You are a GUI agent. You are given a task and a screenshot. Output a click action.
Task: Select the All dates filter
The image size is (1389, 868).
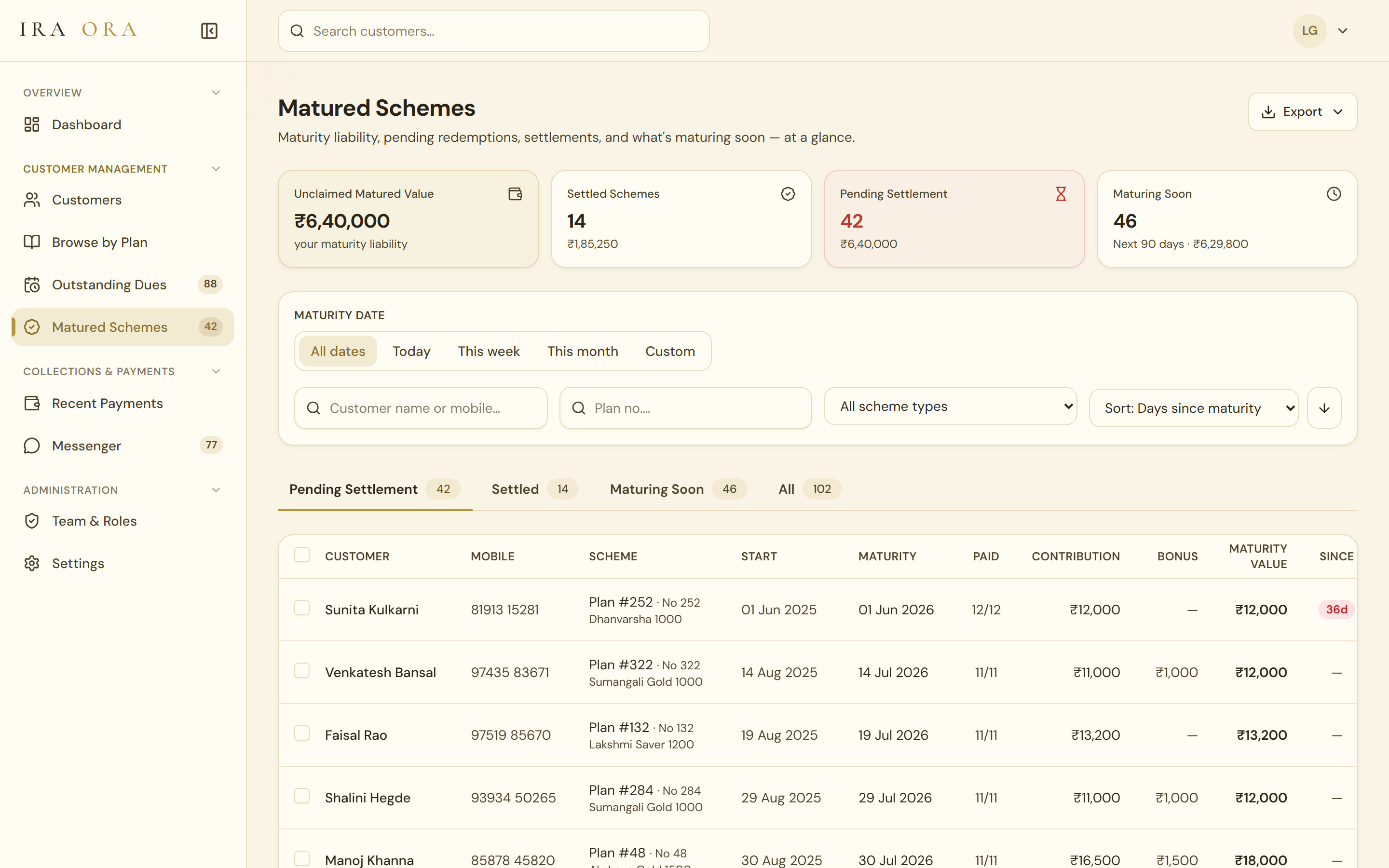pyautogui.click(x=338, y=352)
